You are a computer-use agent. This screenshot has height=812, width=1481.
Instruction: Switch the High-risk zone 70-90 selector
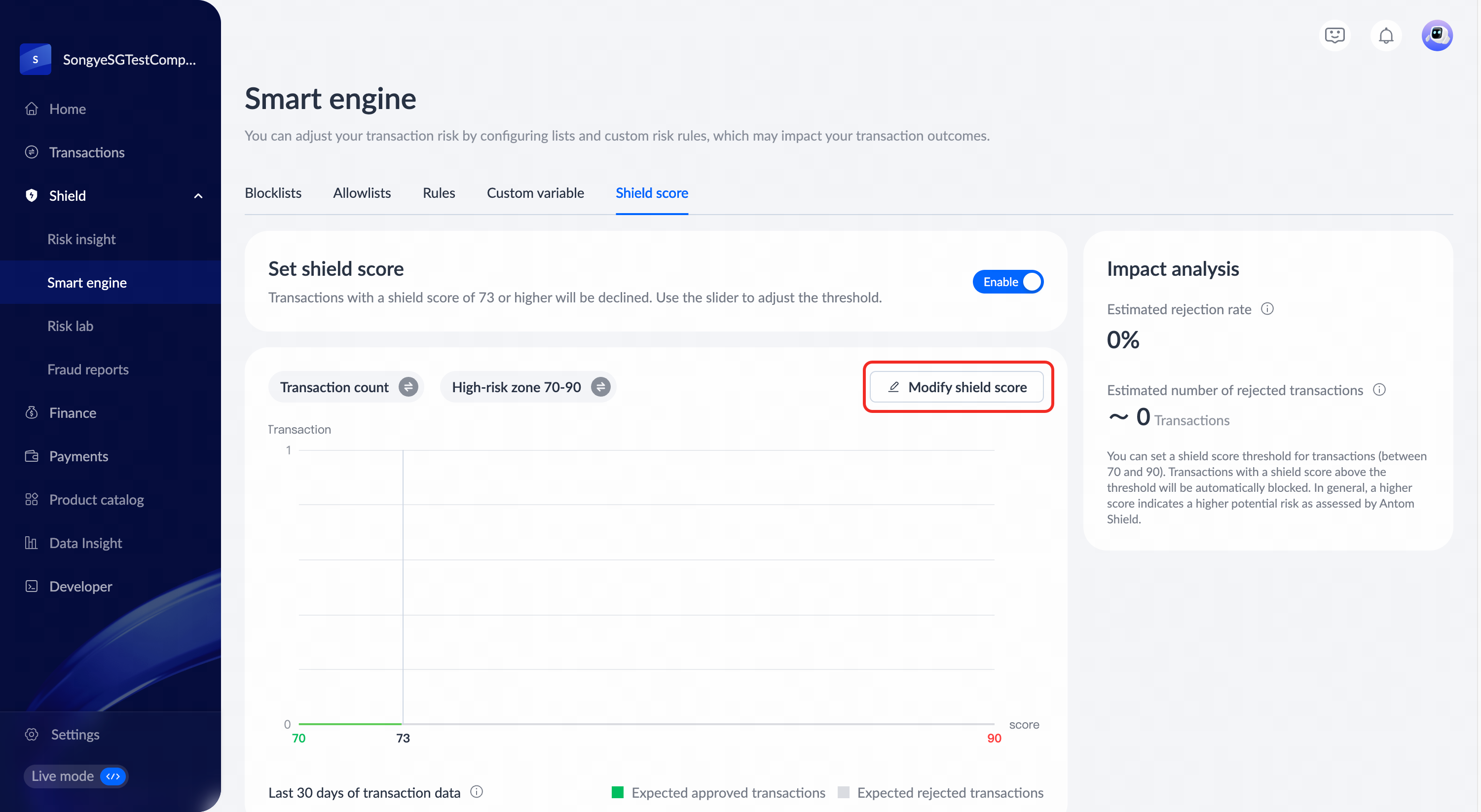(x=601, y=387)
